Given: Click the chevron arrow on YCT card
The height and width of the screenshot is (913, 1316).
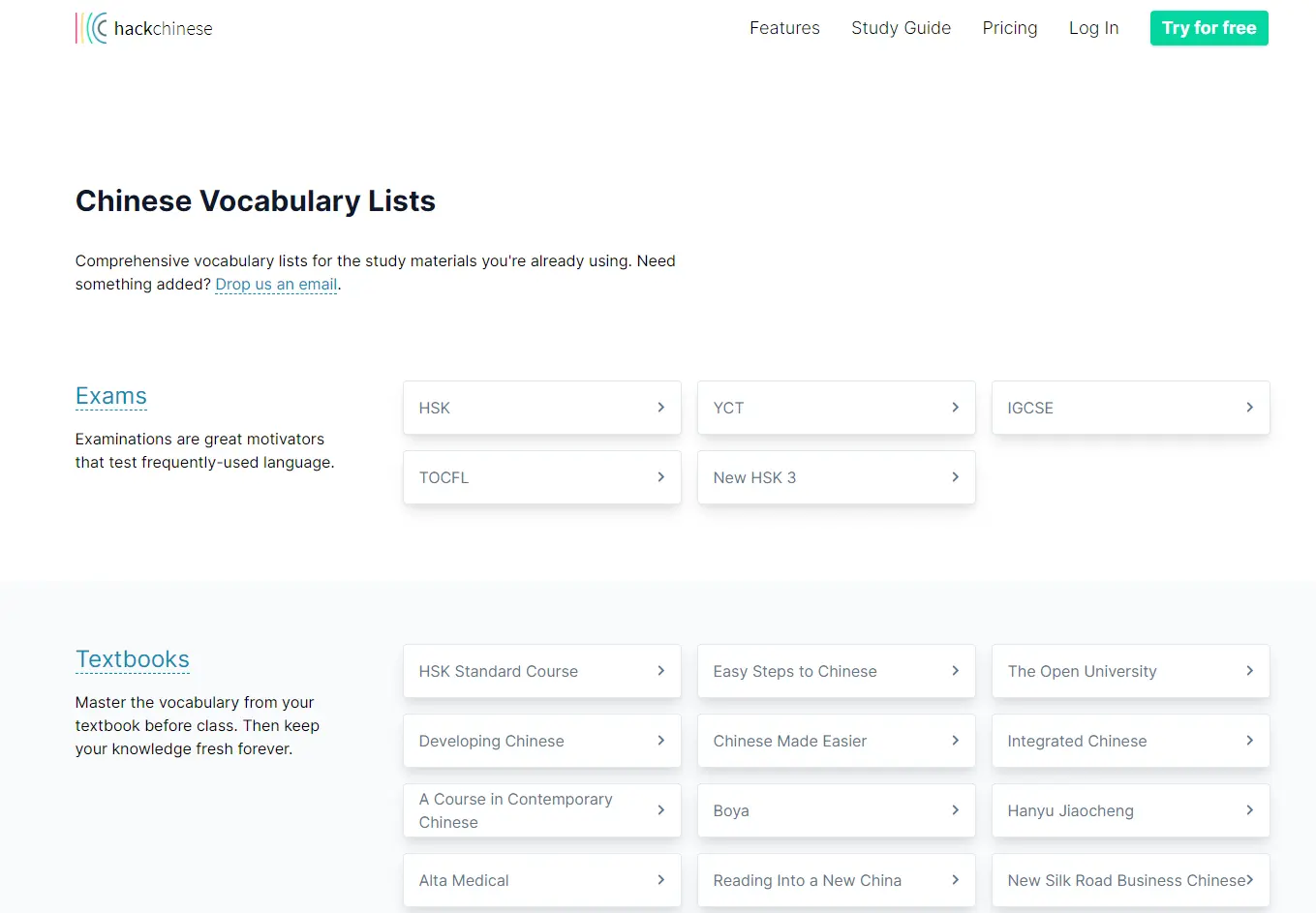Looking at the screenshot, I should [x=956, y=408].
